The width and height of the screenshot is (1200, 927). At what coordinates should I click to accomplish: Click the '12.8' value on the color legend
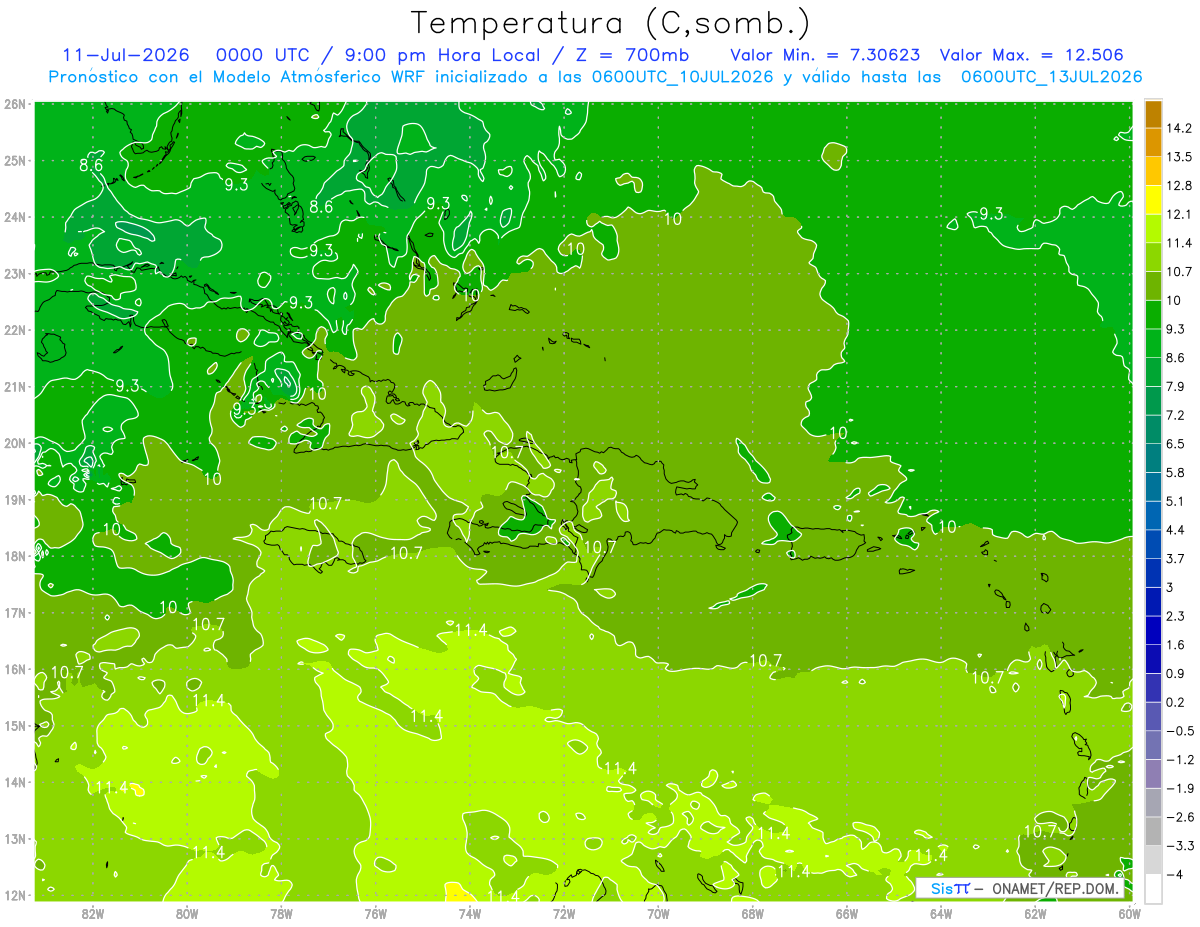click(x=1180, y=185)
